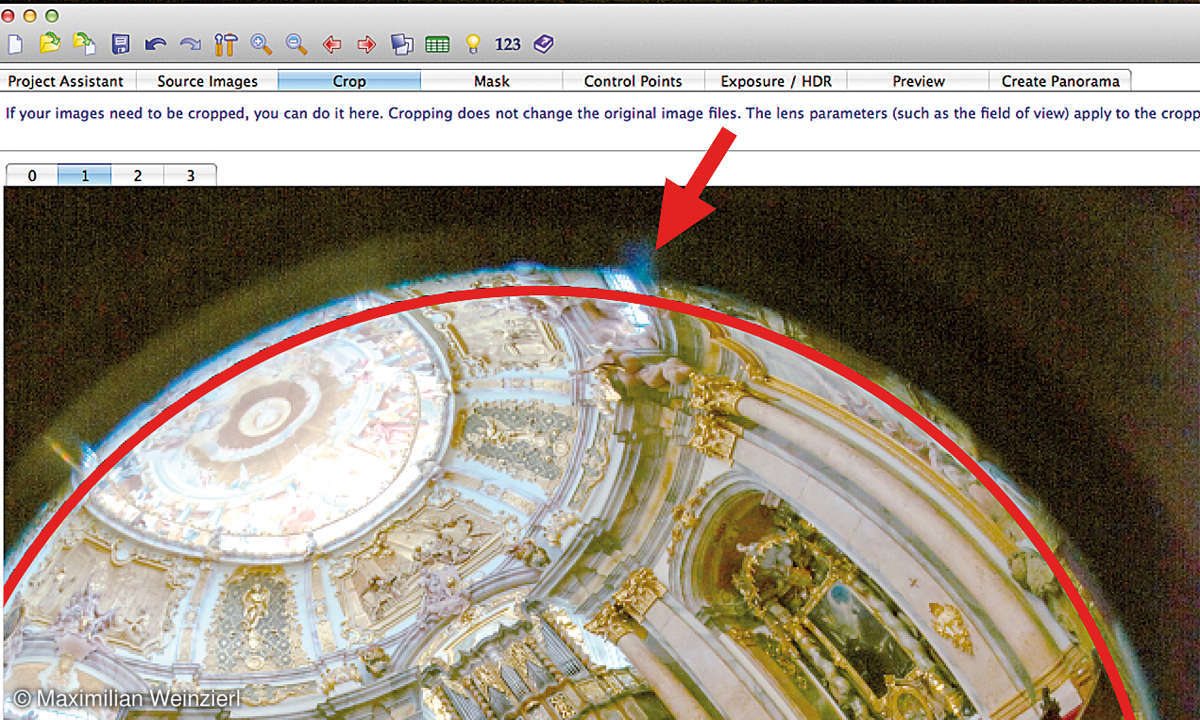Screen dimensions: 1200x720
Task: Create a new project with the blank page icon
Action: click(x=15, y=44)
